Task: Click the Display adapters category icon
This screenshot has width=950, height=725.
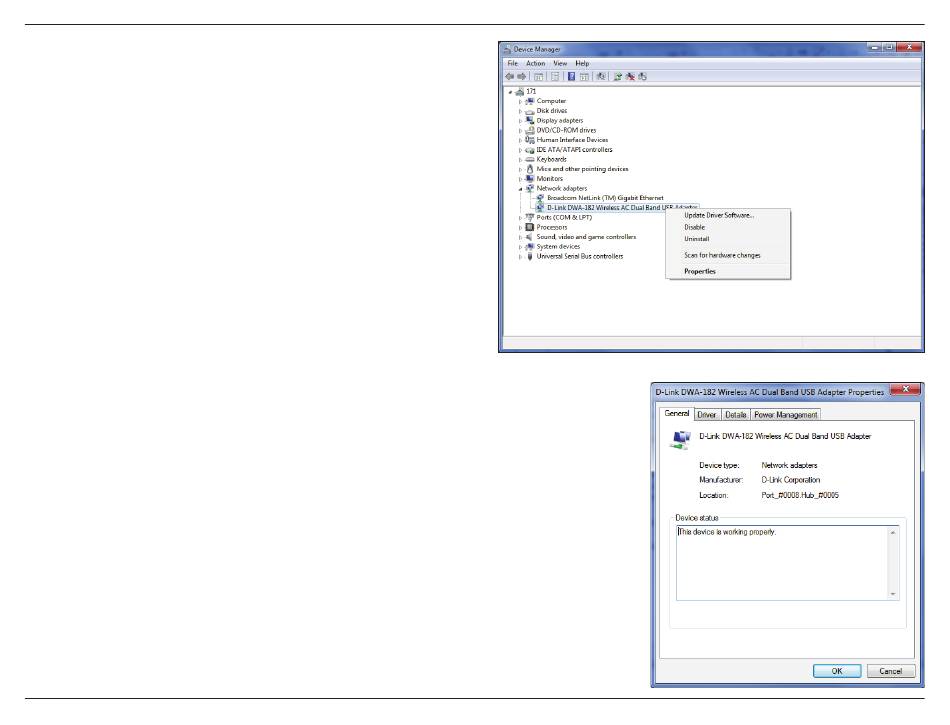Action: 530,121
